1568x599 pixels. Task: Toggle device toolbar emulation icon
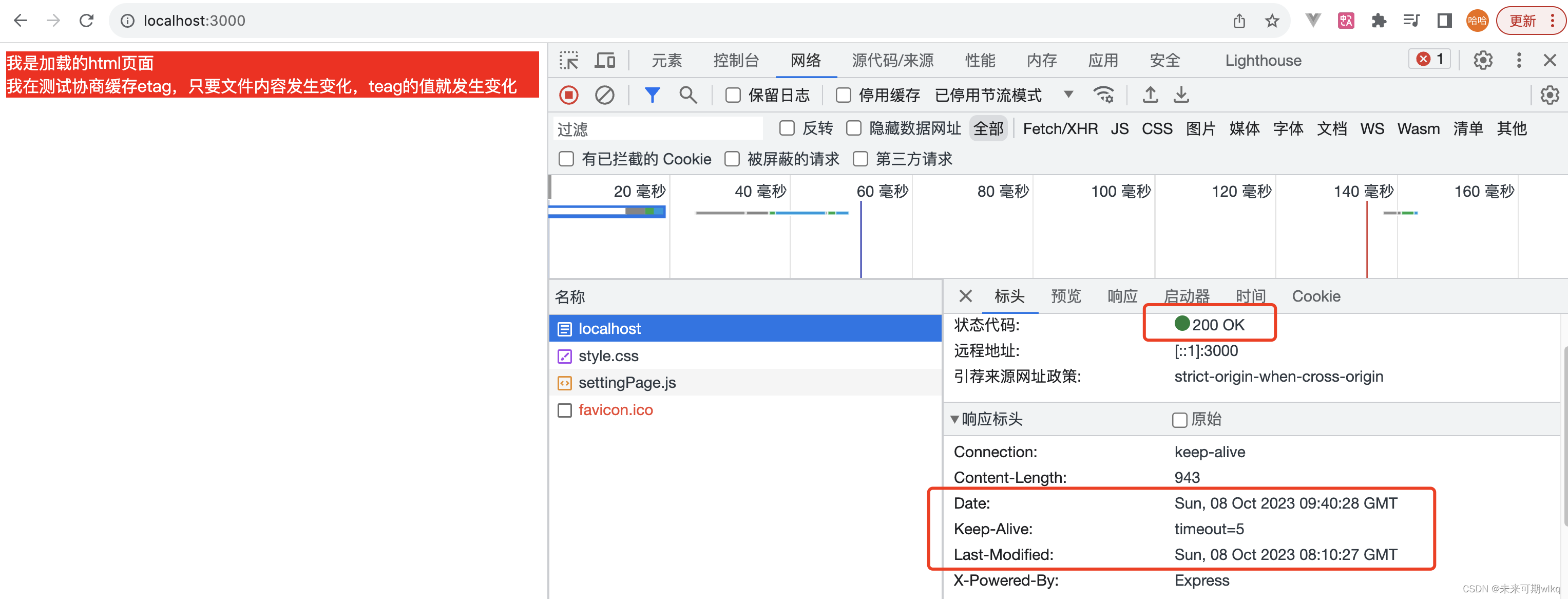click(x=605, y=60)
